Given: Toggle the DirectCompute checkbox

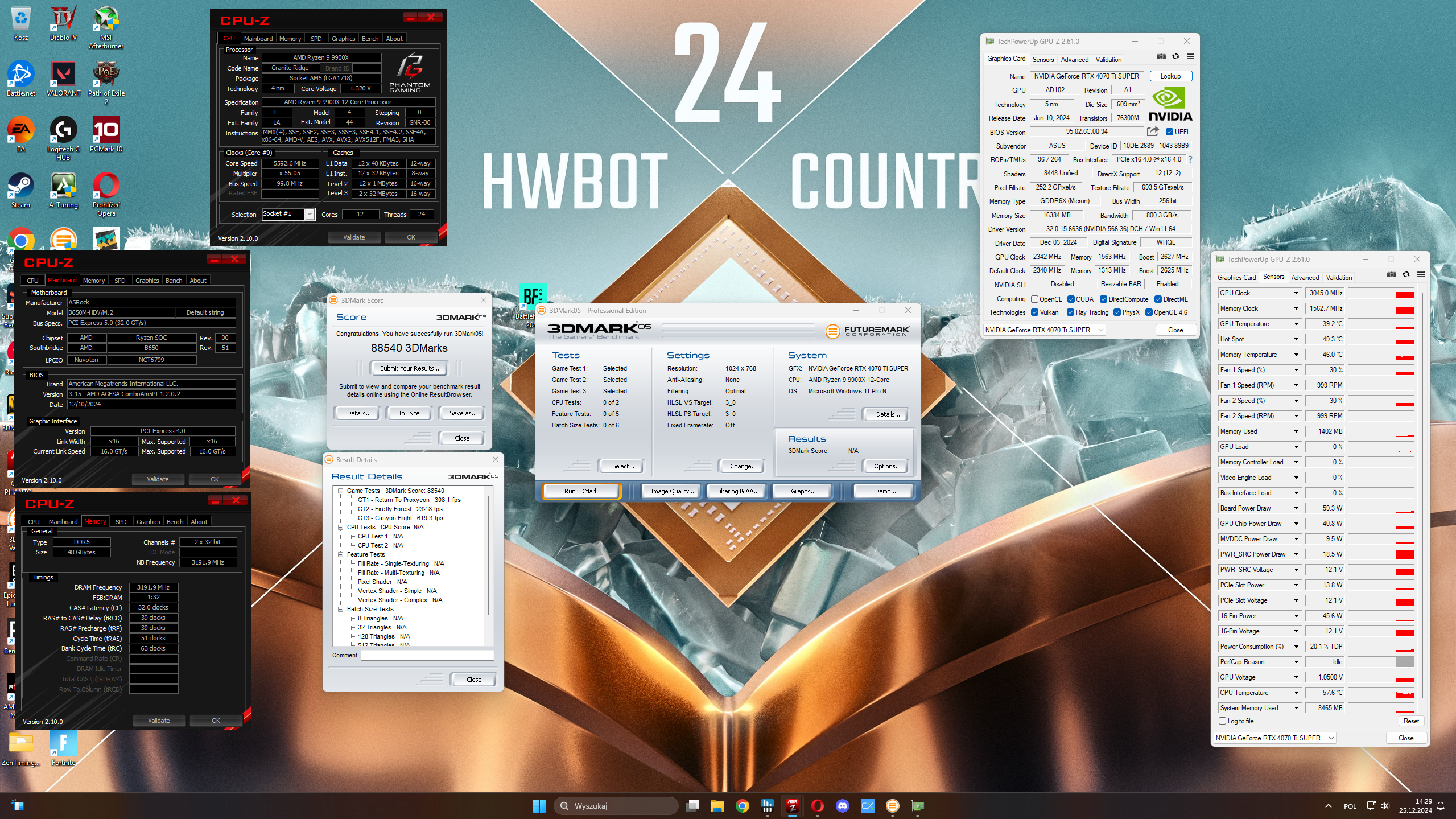Looking at the screenshot, I should 1103,299.
